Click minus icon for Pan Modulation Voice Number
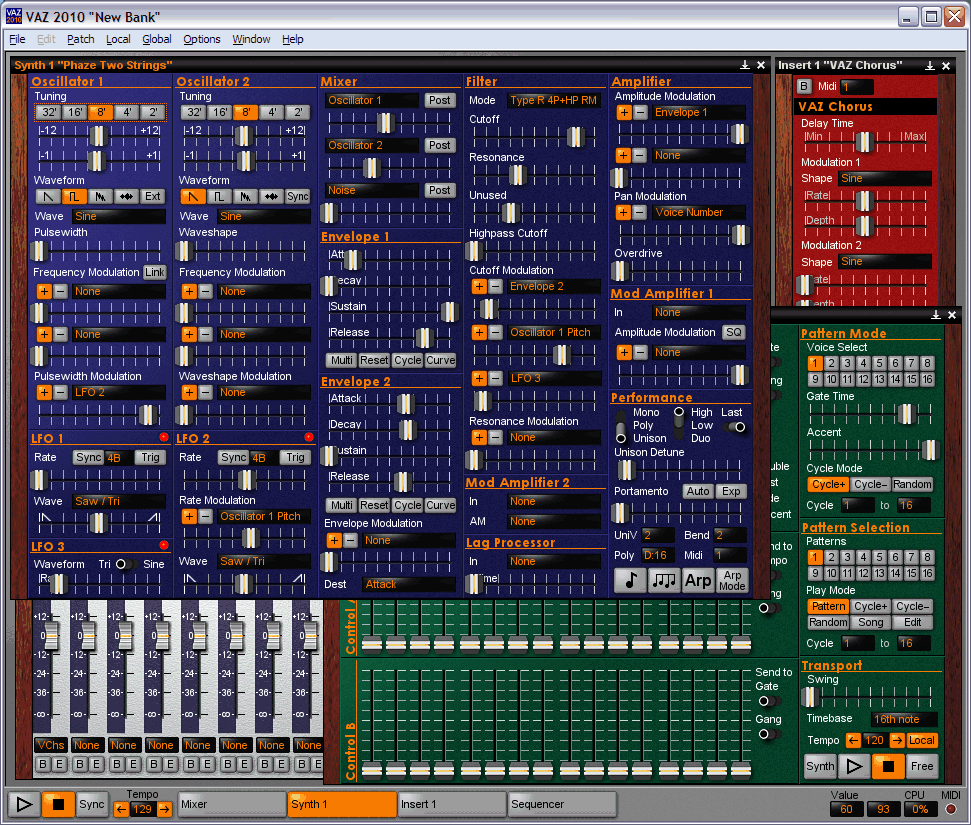 click(640, 212)
